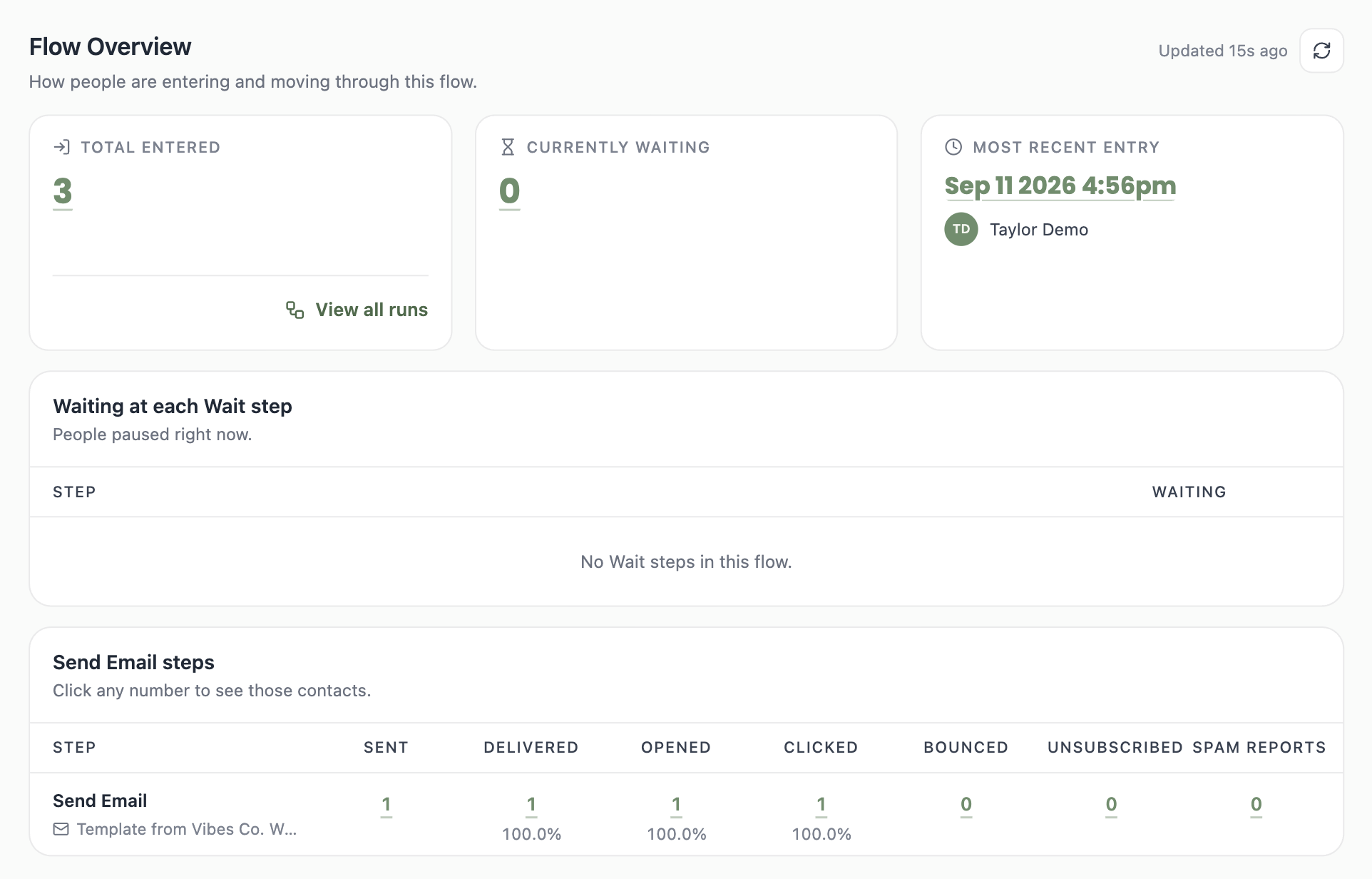Click the 100.0% under Delivered

point(532,834)
